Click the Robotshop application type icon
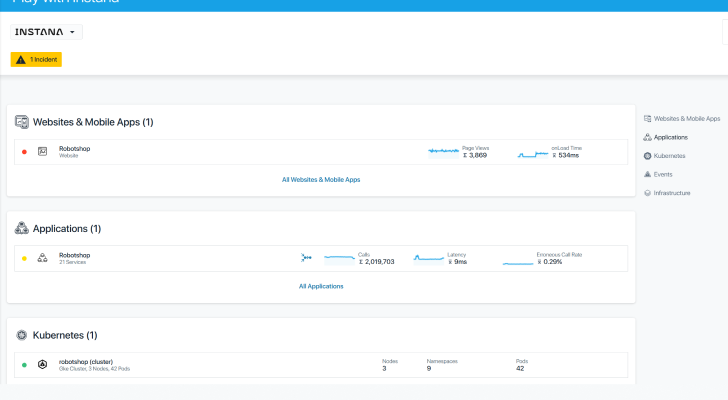Screen dimensions: 728x400 point(42,258)
